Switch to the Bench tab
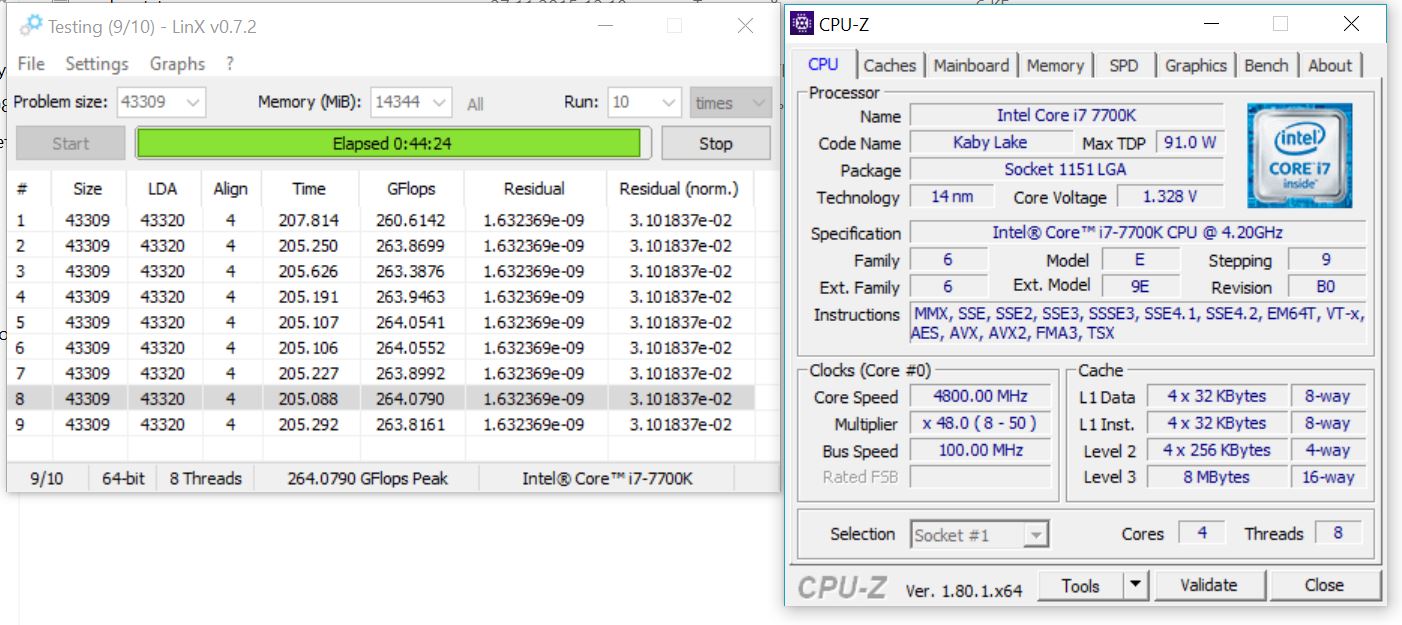 (x=1266, y=65)
